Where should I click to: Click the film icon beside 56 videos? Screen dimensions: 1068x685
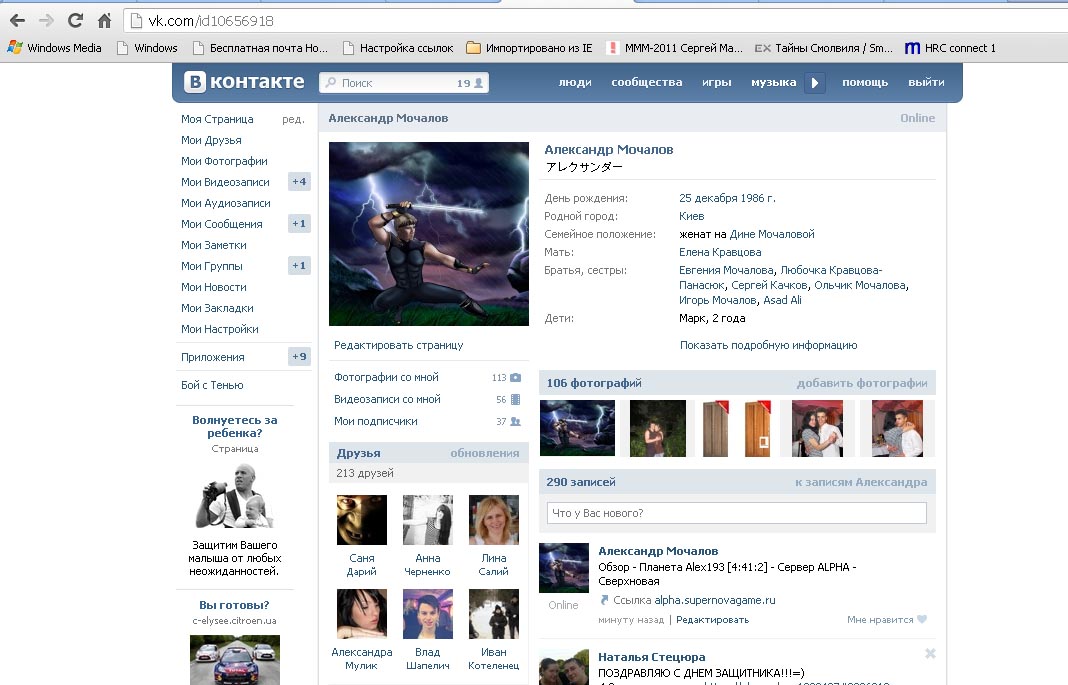[x=516, y=399]
